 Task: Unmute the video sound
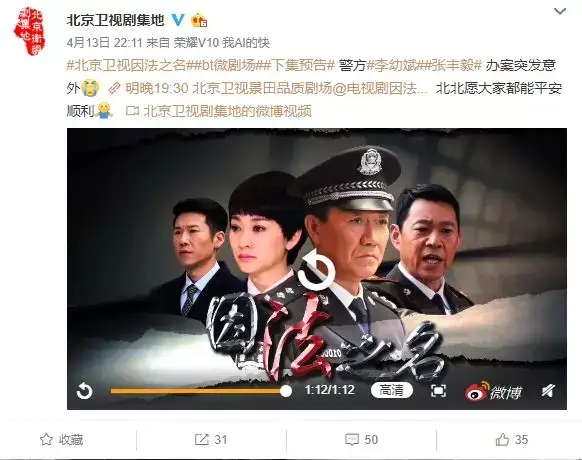[548, 391]
